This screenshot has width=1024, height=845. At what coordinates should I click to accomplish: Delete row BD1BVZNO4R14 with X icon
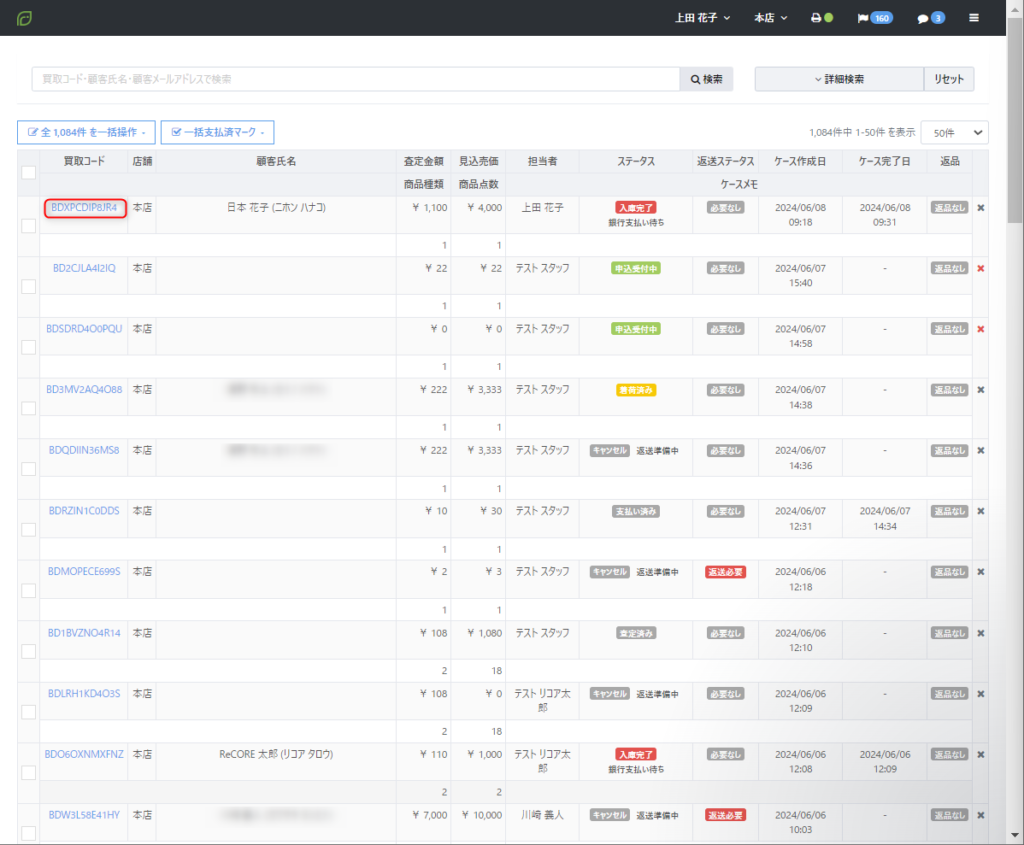point(980,633)
